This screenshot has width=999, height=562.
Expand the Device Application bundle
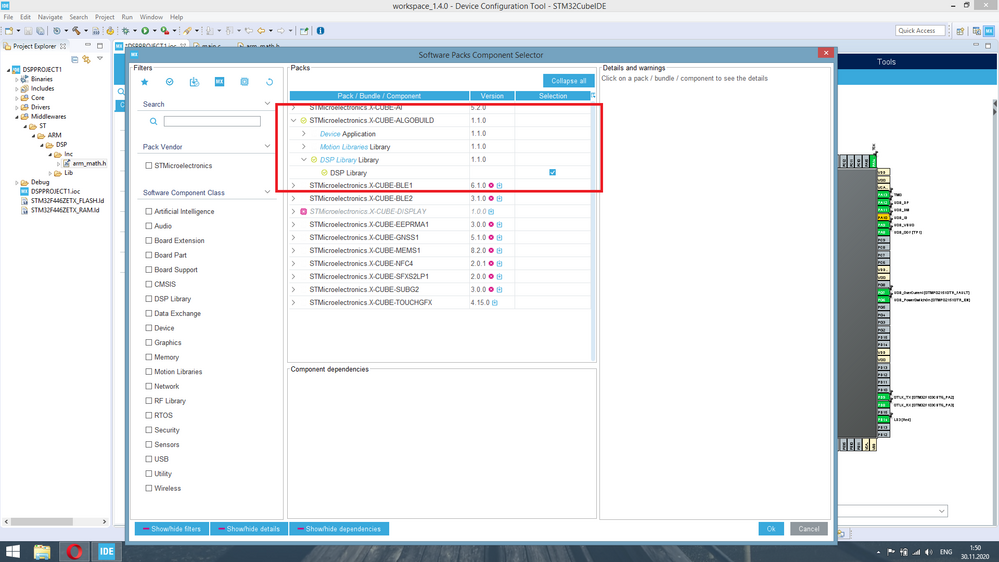[x=304, y=134]
